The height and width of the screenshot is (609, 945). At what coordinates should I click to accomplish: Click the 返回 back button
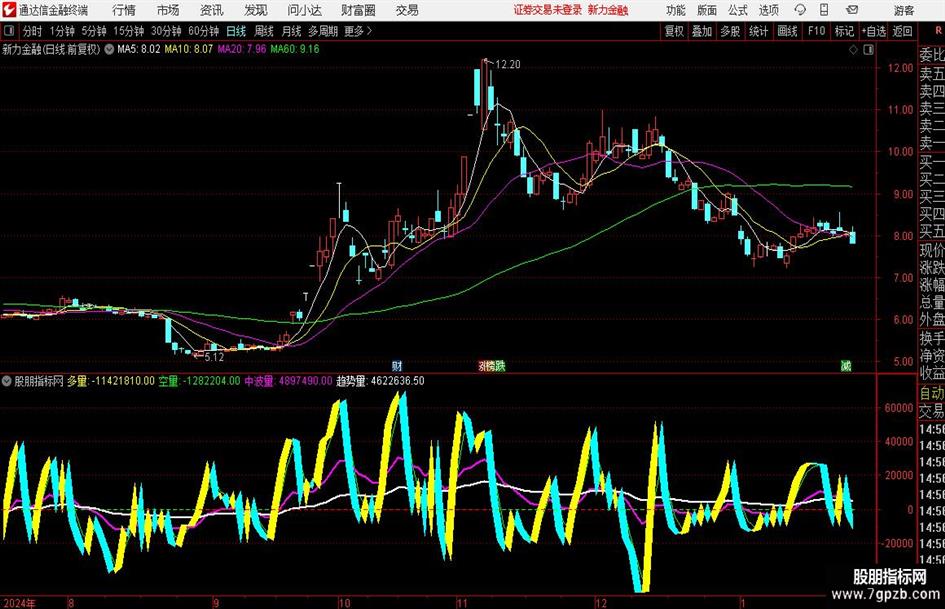[902, 31]
